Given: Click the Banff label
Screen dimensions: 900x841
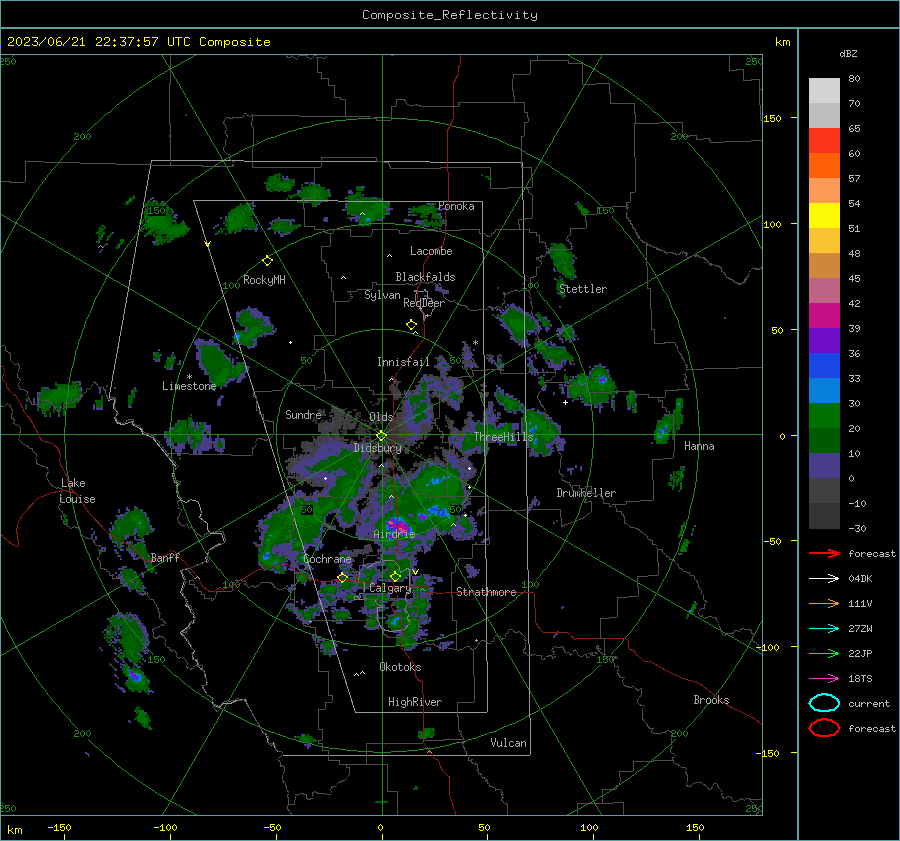Looking at the screenshot, I should [165, 558].
